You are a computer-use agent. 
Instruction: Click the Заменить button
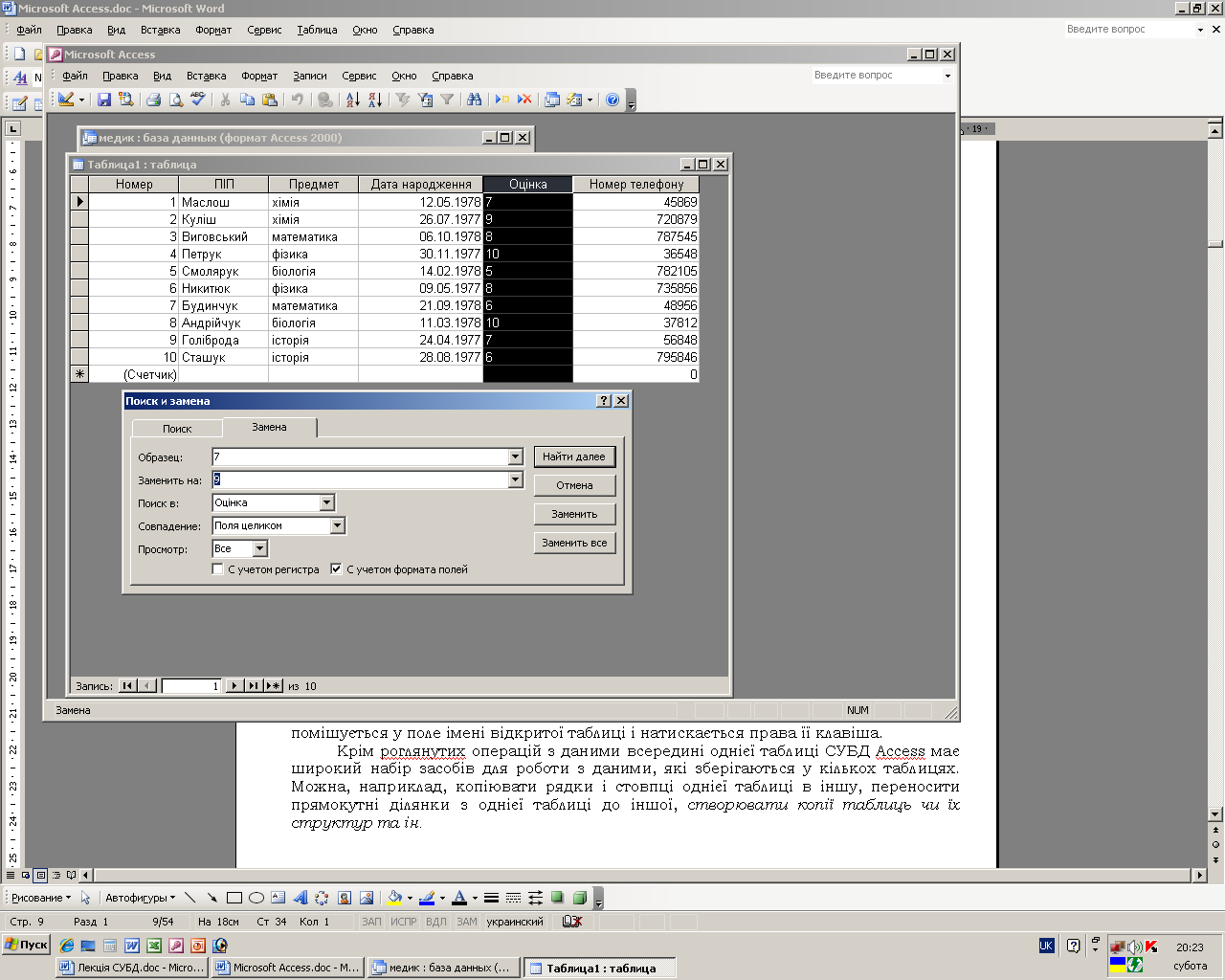[x=574, y=514]
